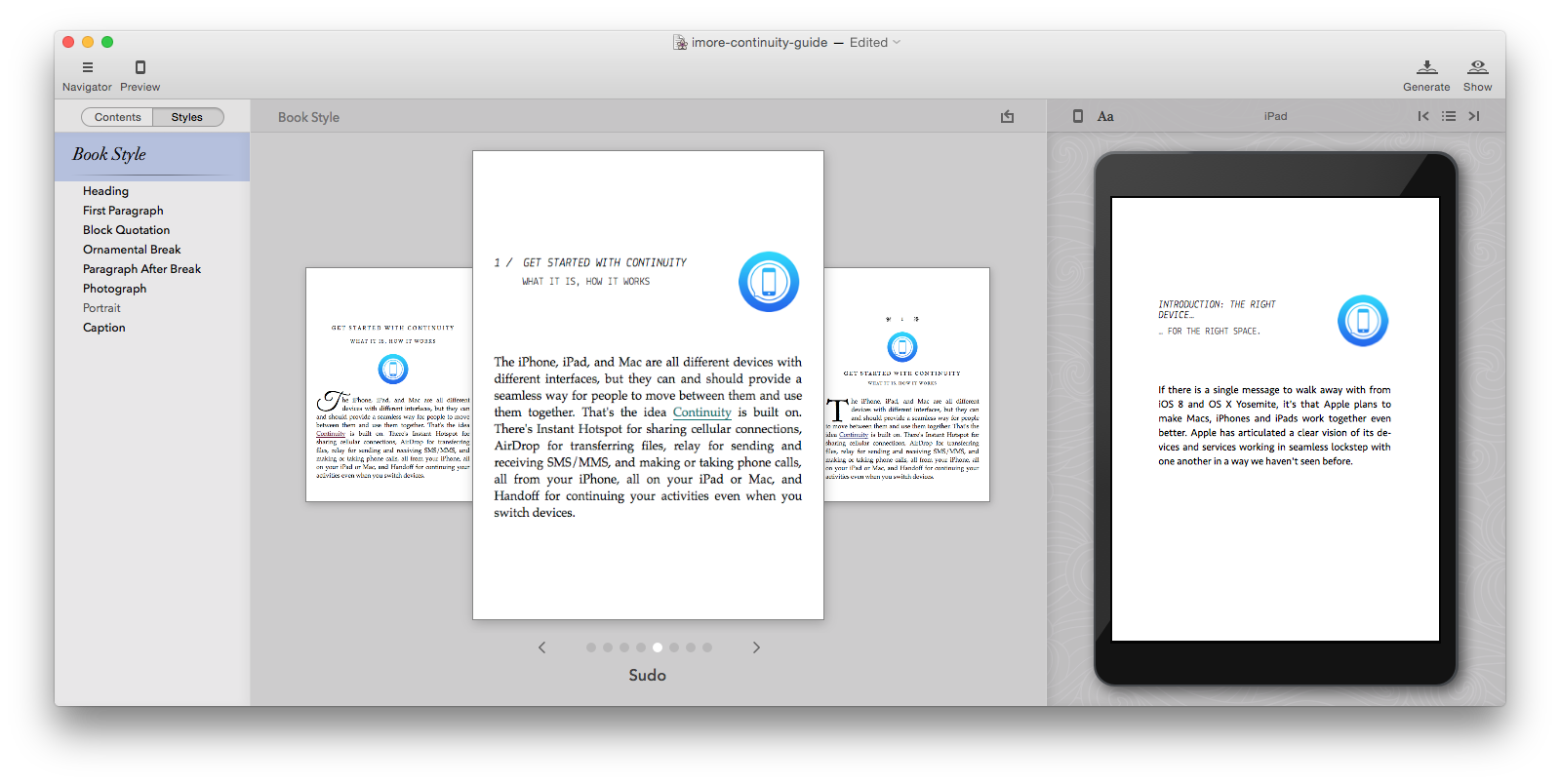Select the Caption style
Viewport: 1560px width, 784px height.
pos(103,328)
